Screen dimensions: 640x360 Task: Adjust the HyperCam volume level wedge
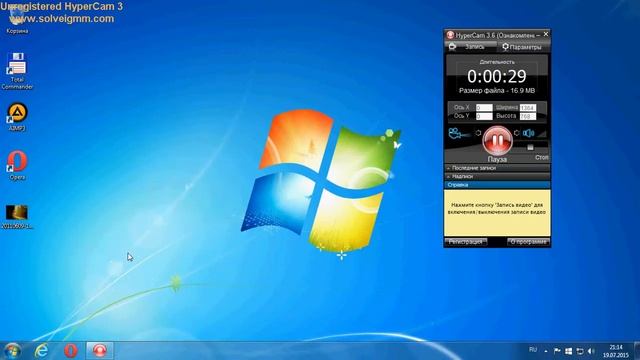tap(541, 133)
